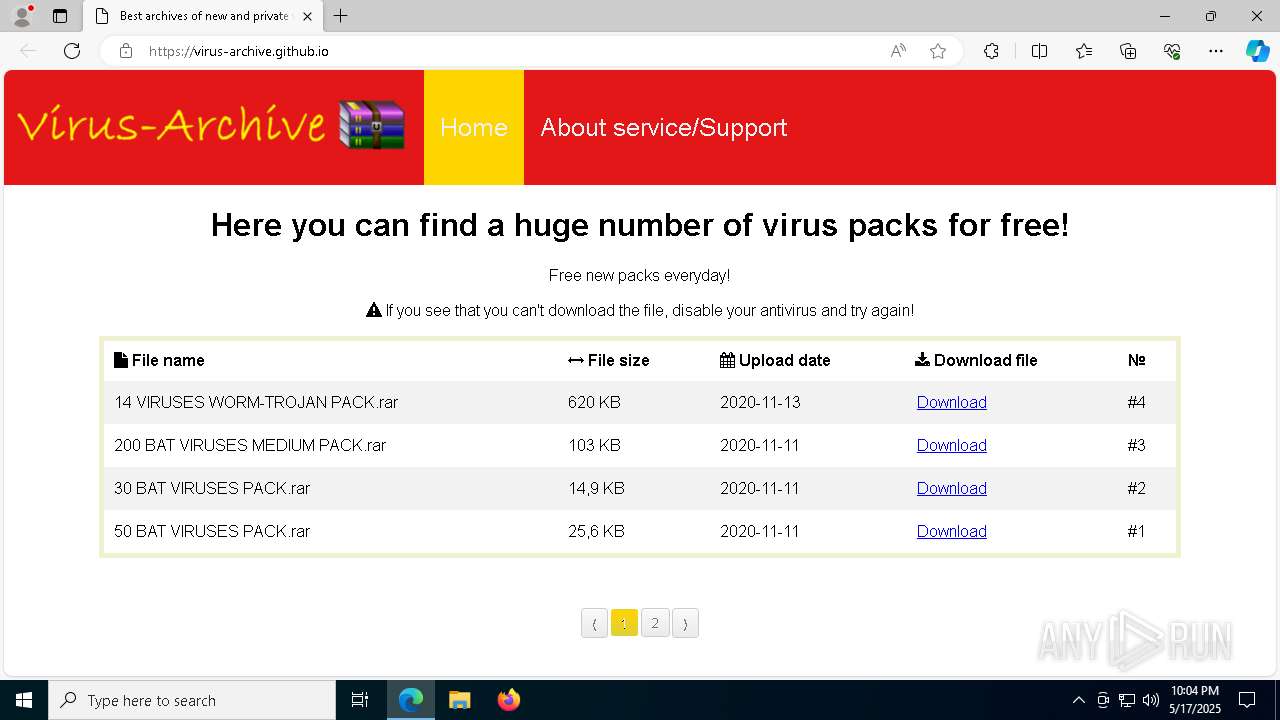Select the Home navigation tab
The image size is (1280, 720).
pos(474,127)
